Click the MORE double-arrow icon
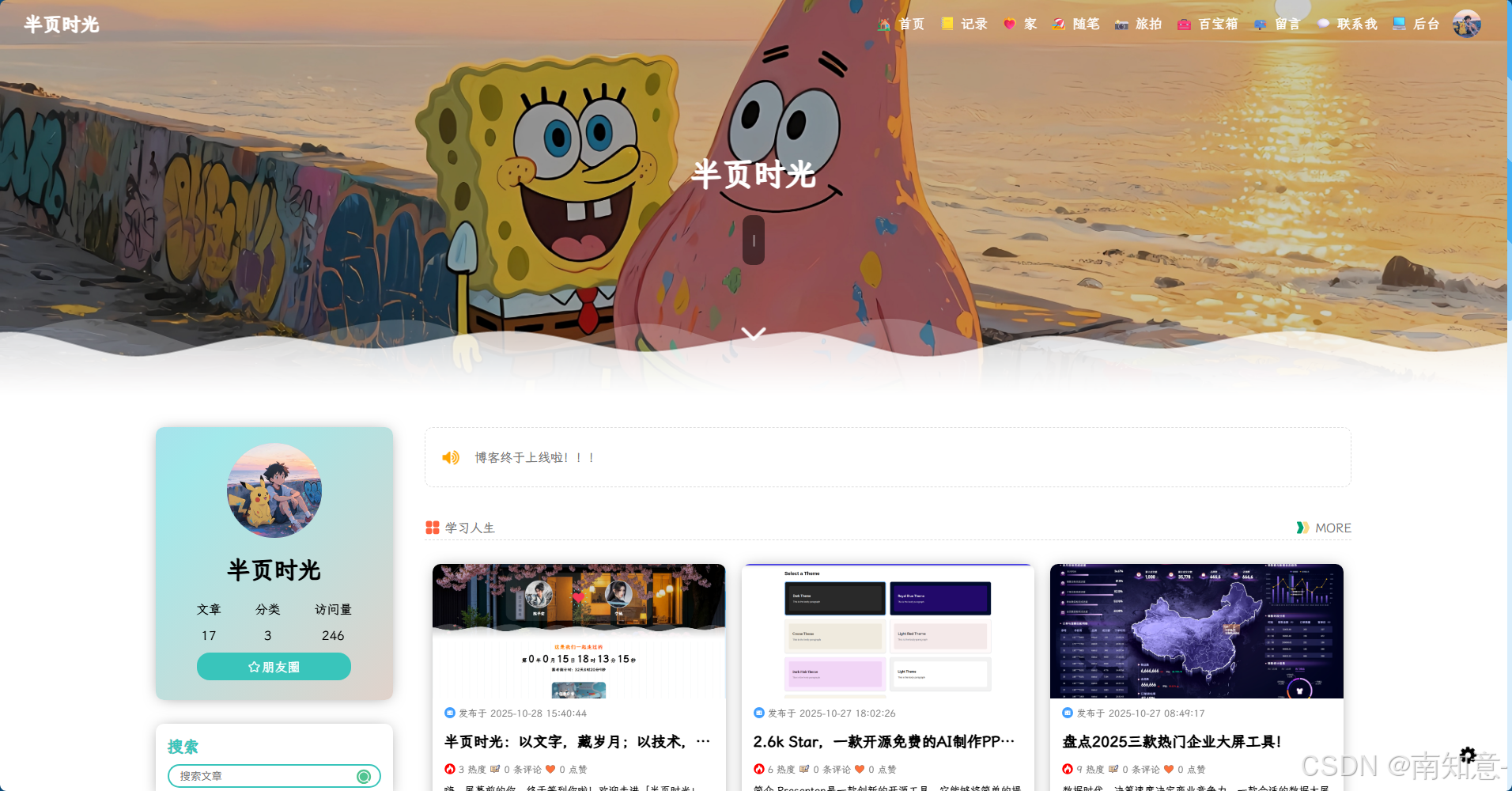 tap(1302, 528)
